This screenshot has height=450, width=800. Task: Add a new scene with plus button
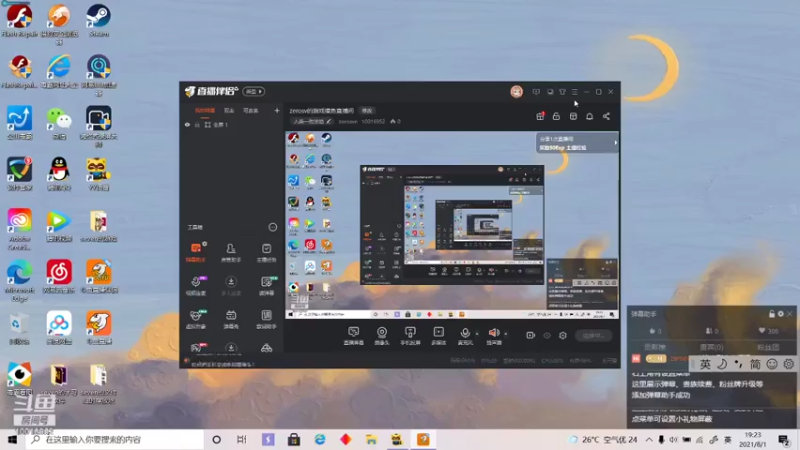point(277,110)
